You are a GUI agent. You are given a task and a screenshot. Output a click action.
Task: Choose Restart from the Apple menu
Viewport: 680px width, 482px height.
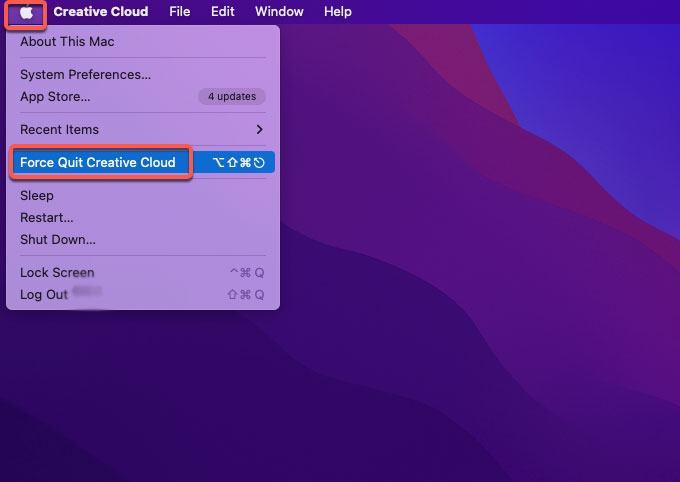47,218
